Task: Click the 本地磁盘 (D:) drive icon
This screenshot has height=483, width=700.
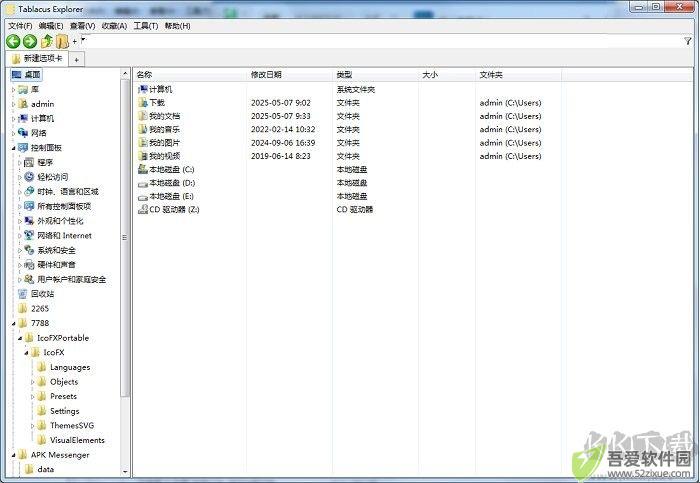Action: click(x=143, y=183)
